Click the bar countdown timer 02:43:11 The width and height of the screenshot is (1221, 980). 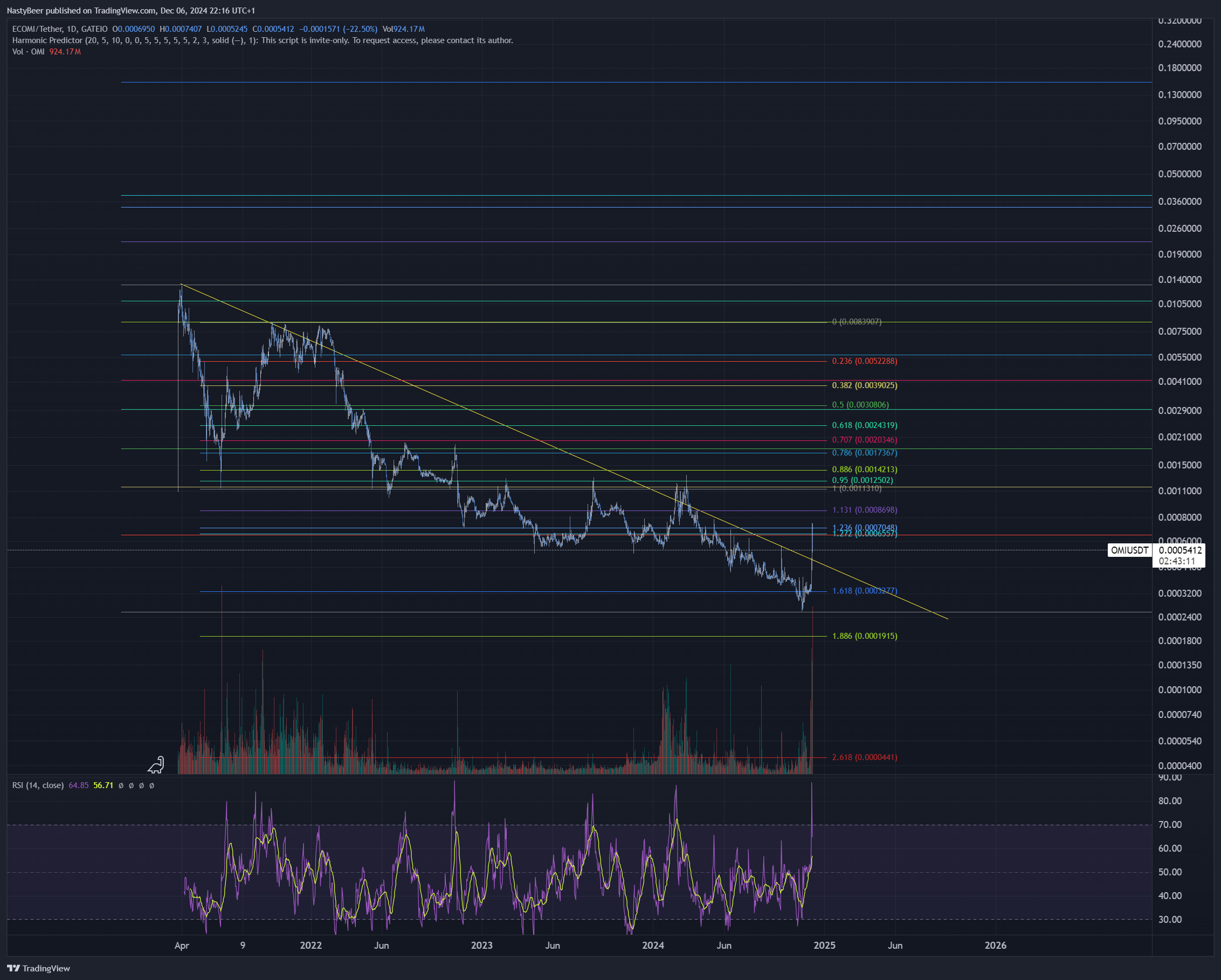pos(1177,562)
